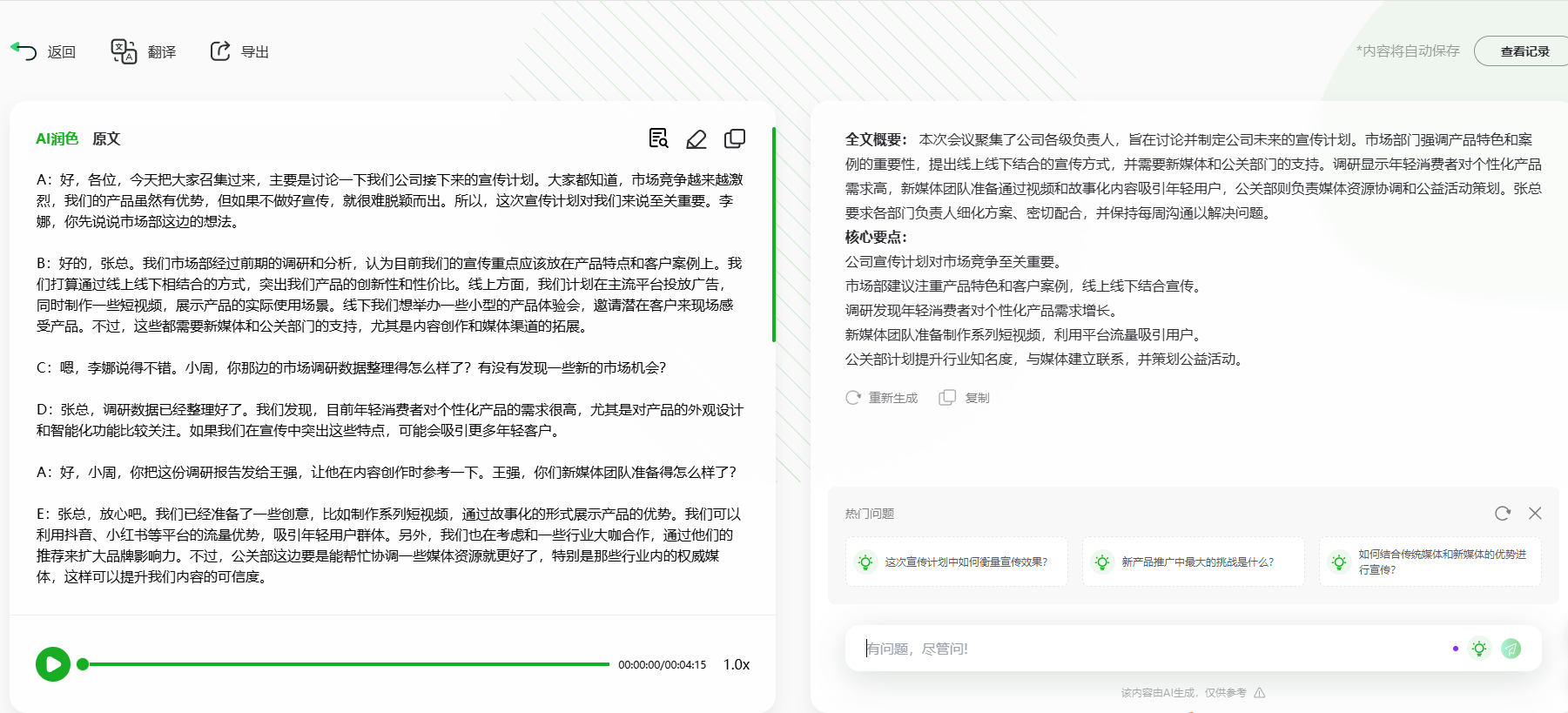Click the audio progress bar
This screenshot has height=713, width=1568.
(x=348, y=664)
